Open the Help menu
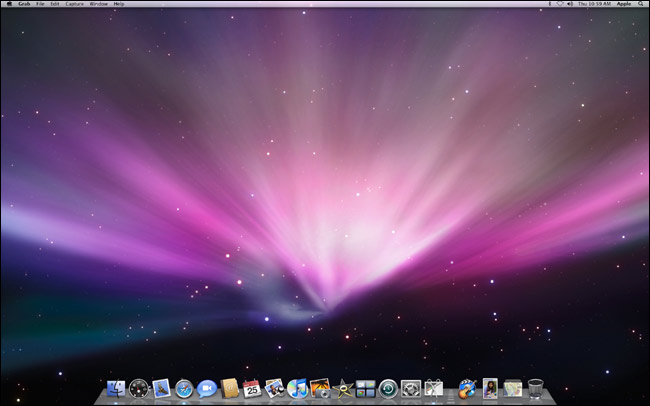 click(119, 4)
